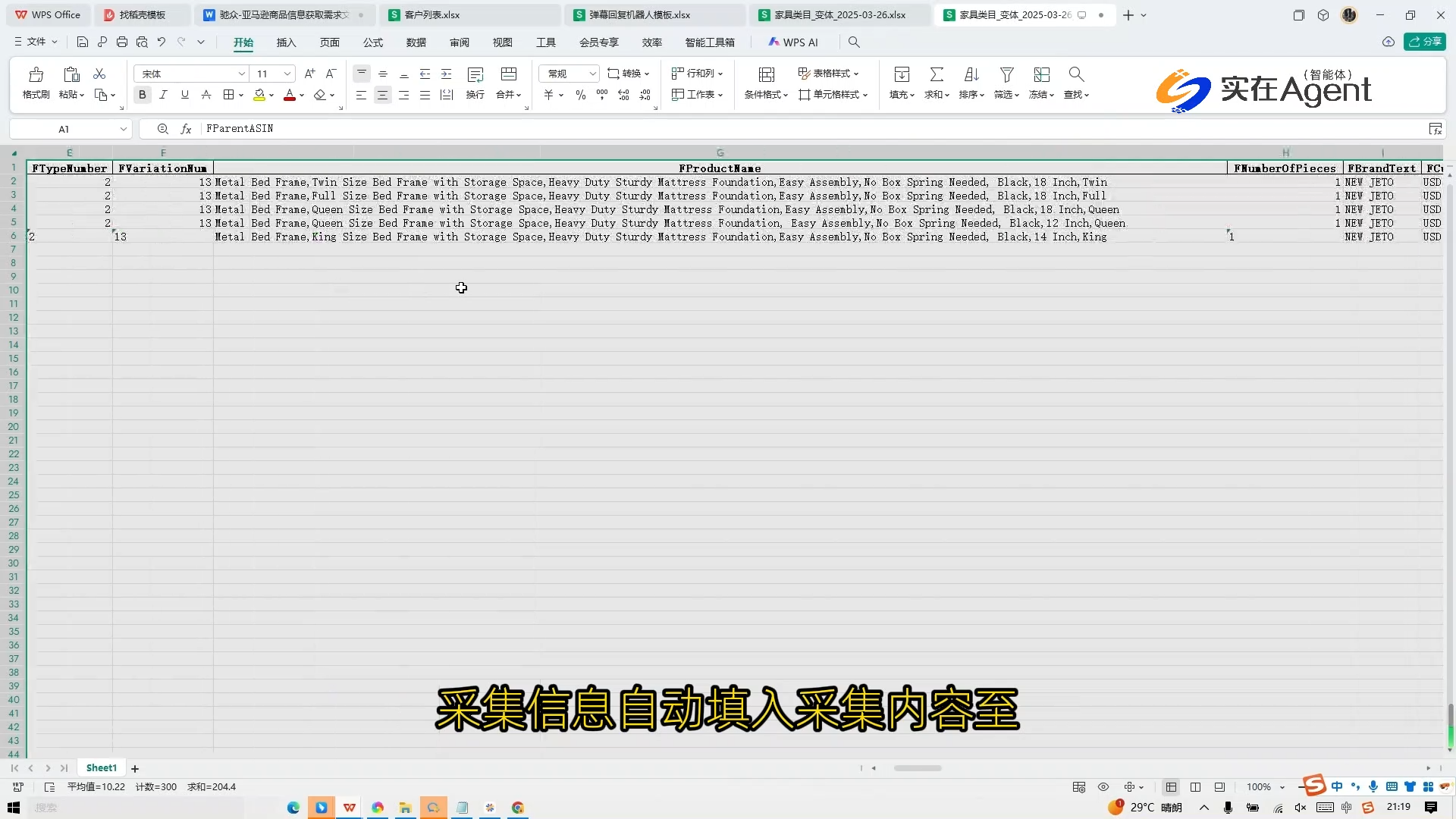
Task: Open the number format dropdown 常规
Action: tap(592, 74)
